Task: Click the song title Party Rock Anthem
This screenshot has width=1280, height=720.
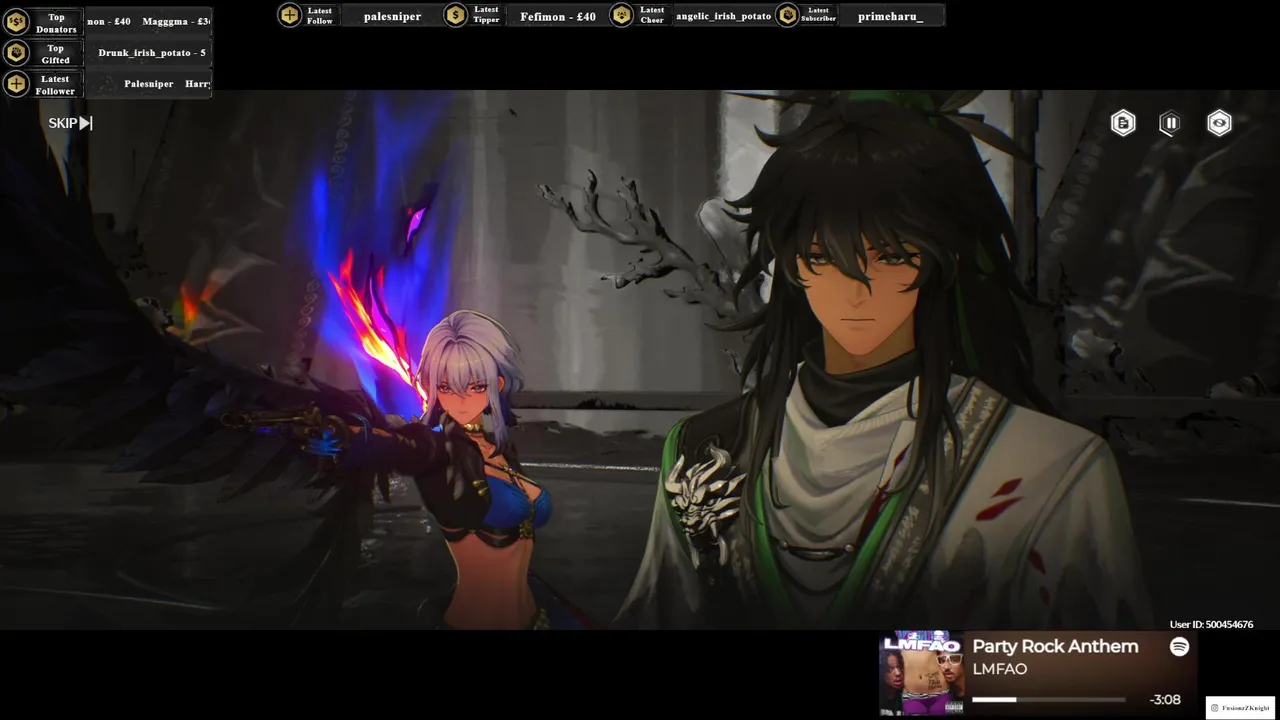Action: tap(1055, 647)
